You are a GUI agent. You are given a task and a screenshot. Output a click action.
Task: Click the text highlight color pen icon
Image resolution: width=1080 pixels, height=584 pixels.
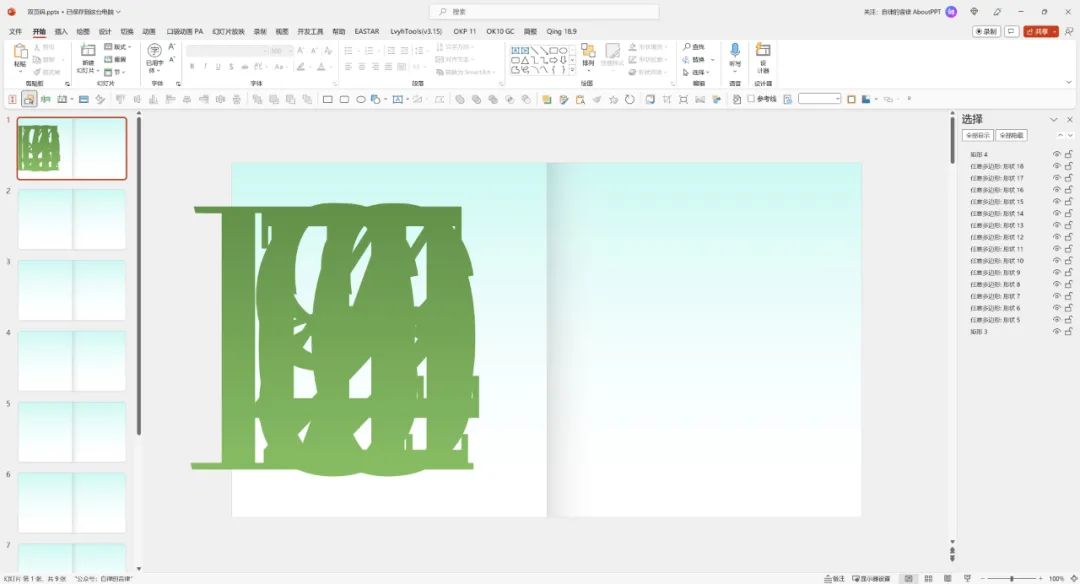(300, 67)
